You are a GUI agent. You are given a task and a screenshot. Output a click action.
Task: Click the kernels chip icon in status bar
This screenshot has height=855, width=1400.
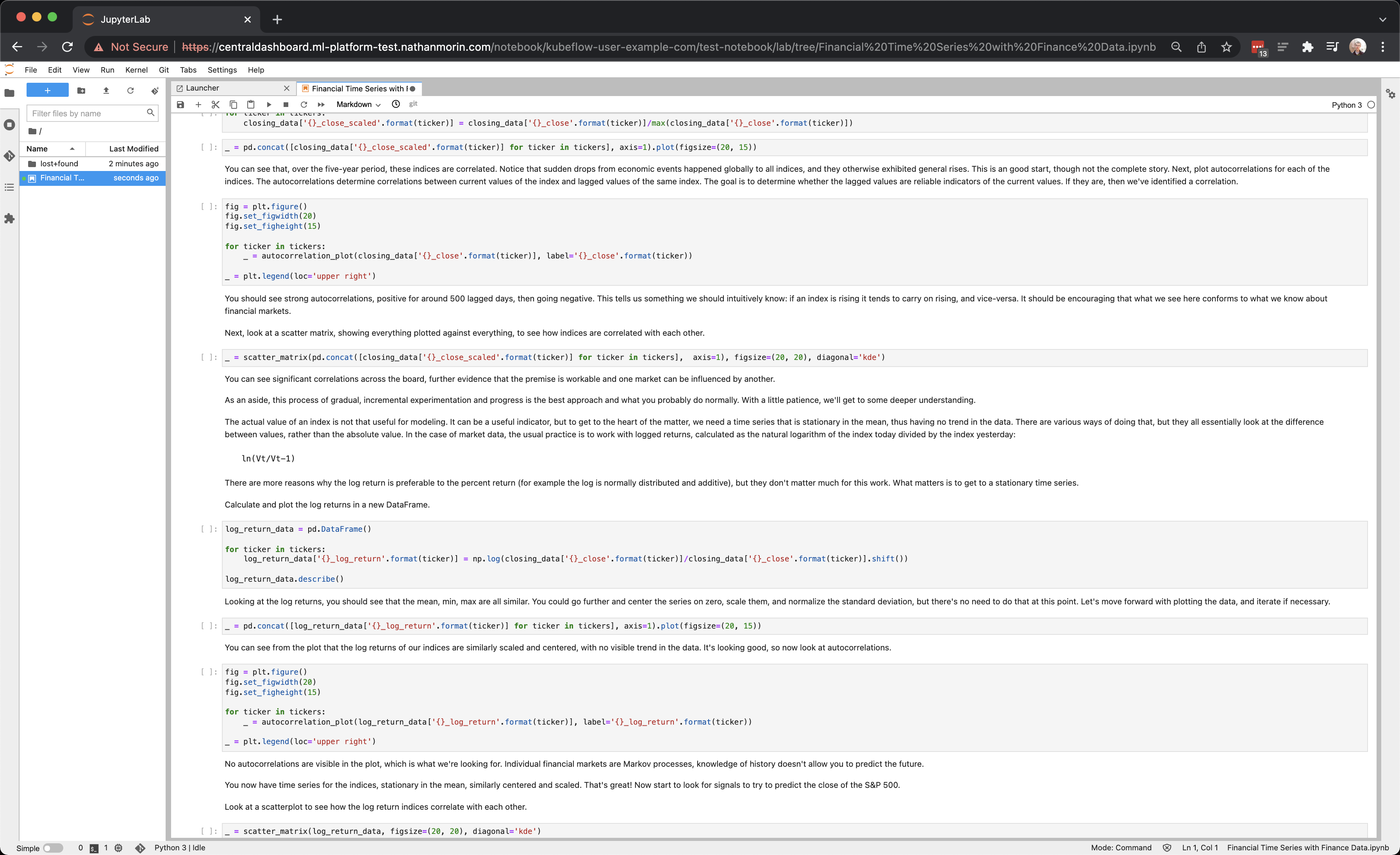(x=118, y=848)
